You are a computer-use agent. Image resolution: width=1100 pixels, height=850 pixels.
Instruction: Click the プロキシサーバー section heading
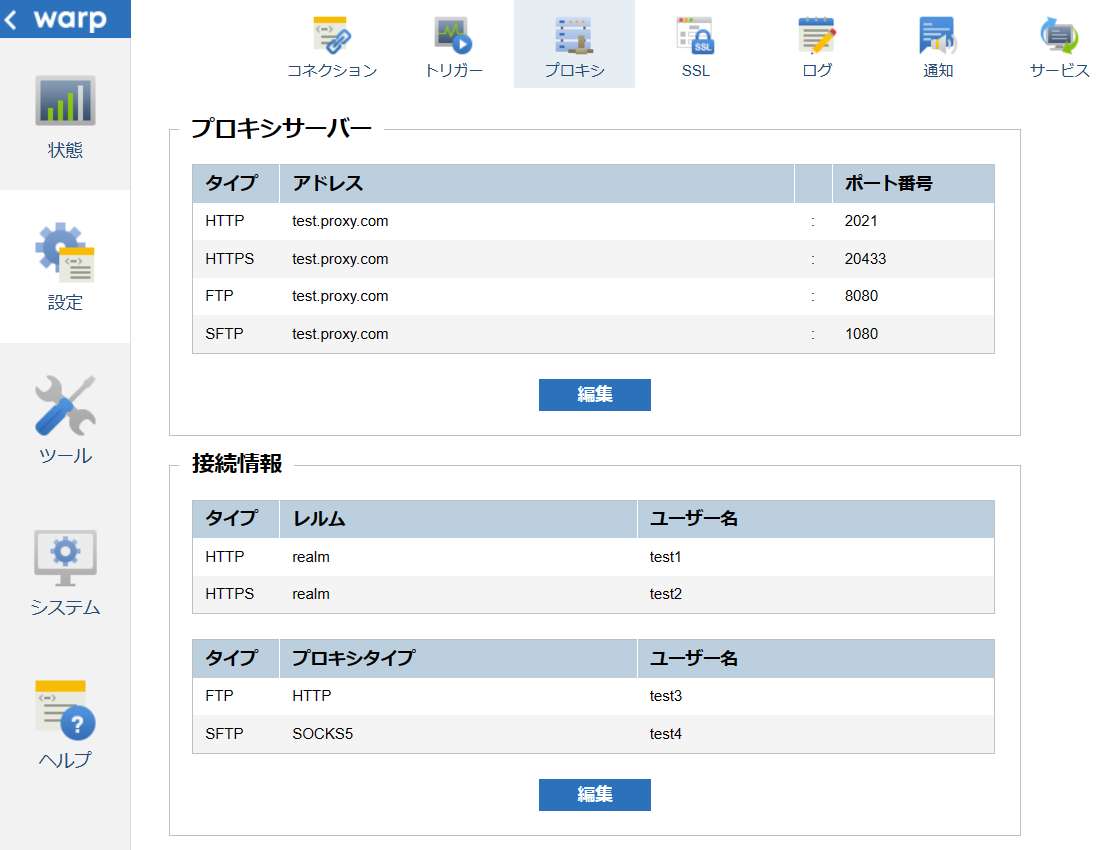pos(281,128)
